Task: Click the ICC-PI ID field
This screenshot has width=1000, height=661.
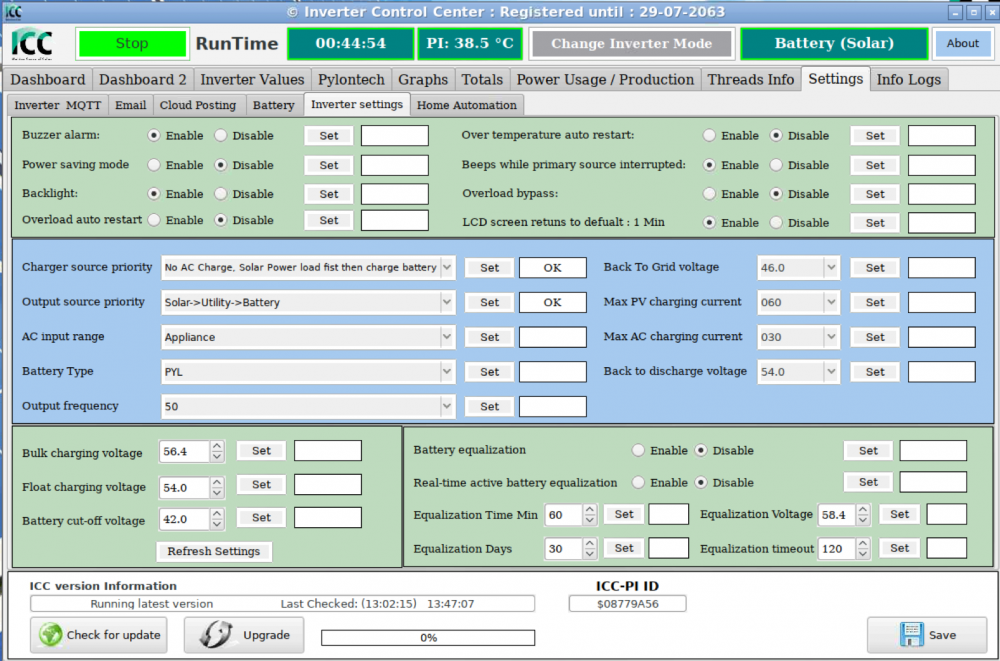Action: [x=628, y=604]
